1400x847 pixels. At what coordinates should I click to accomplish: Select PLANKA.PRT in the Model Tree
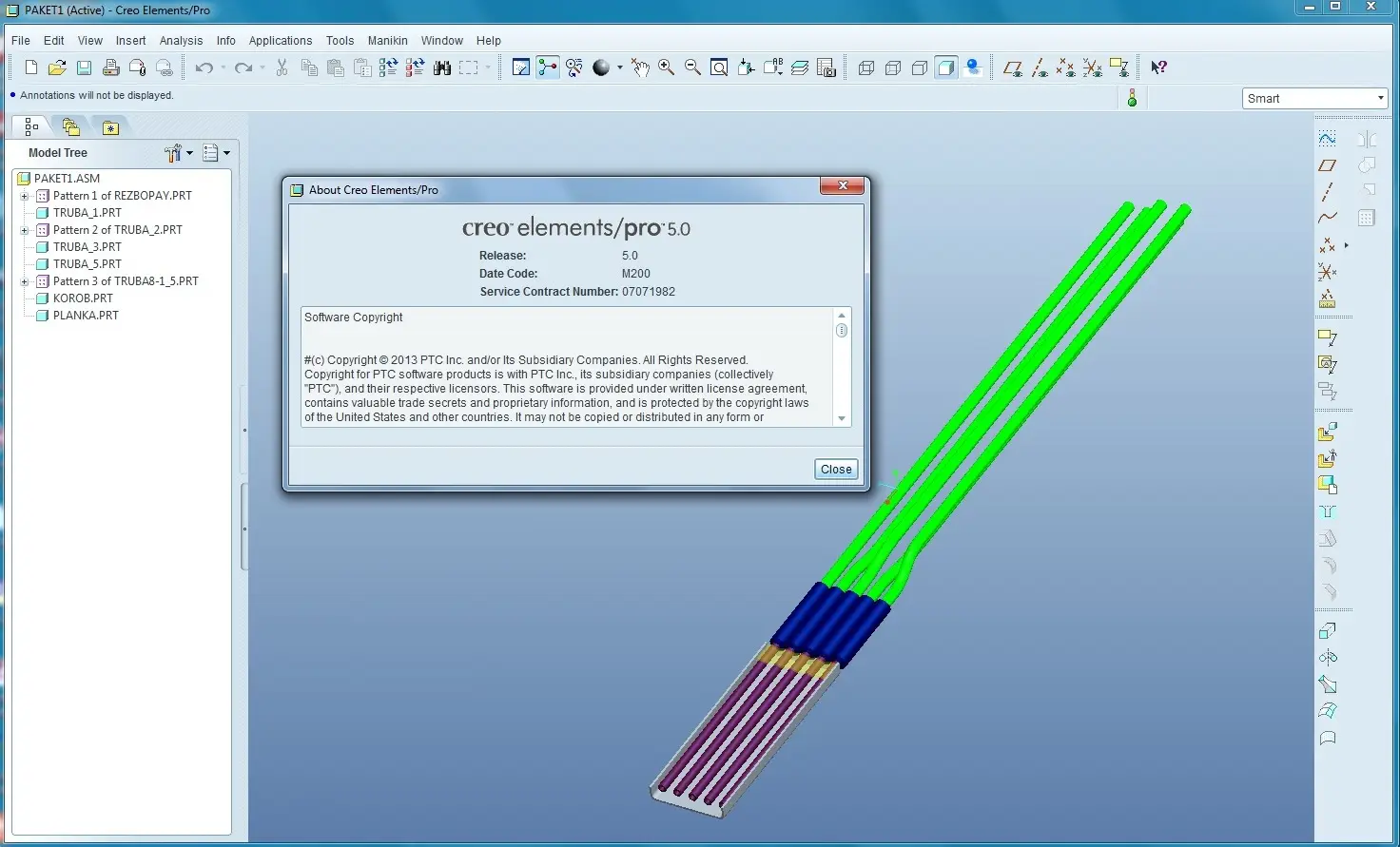pyautogui.click(x=86, y=316)
